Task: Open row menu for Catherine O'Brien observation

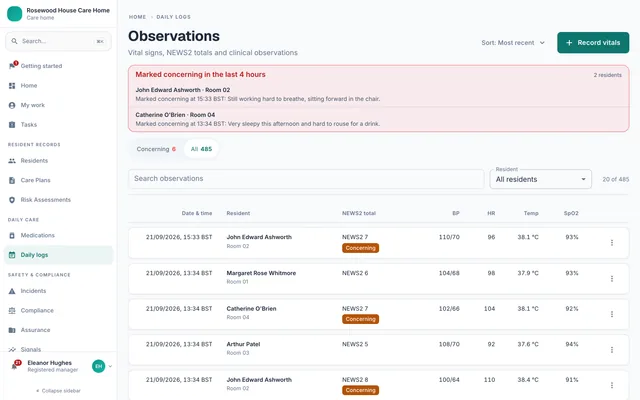Action: point(611,314)
